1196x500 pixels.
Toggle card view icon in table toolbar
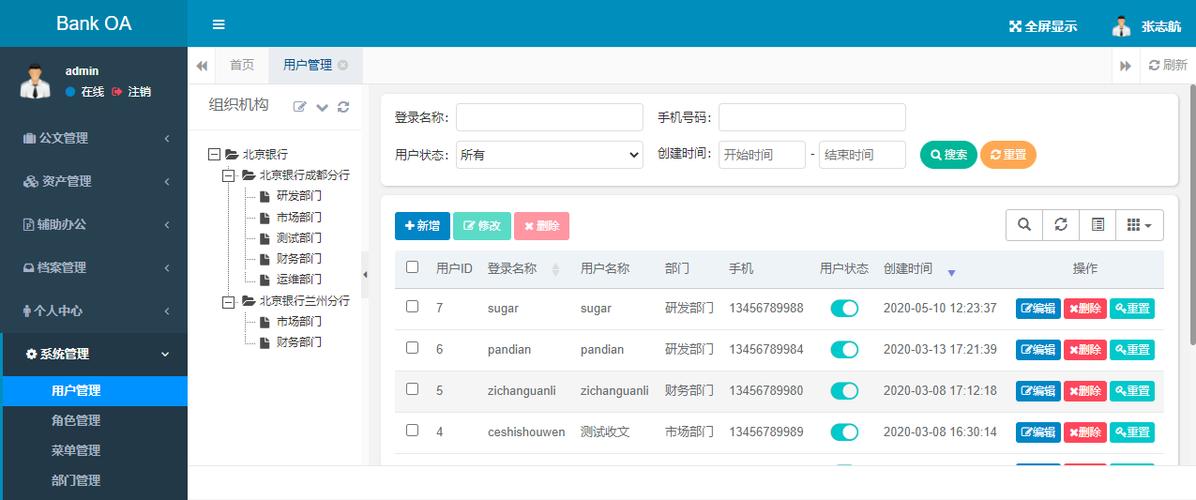tap(1098, 225)
